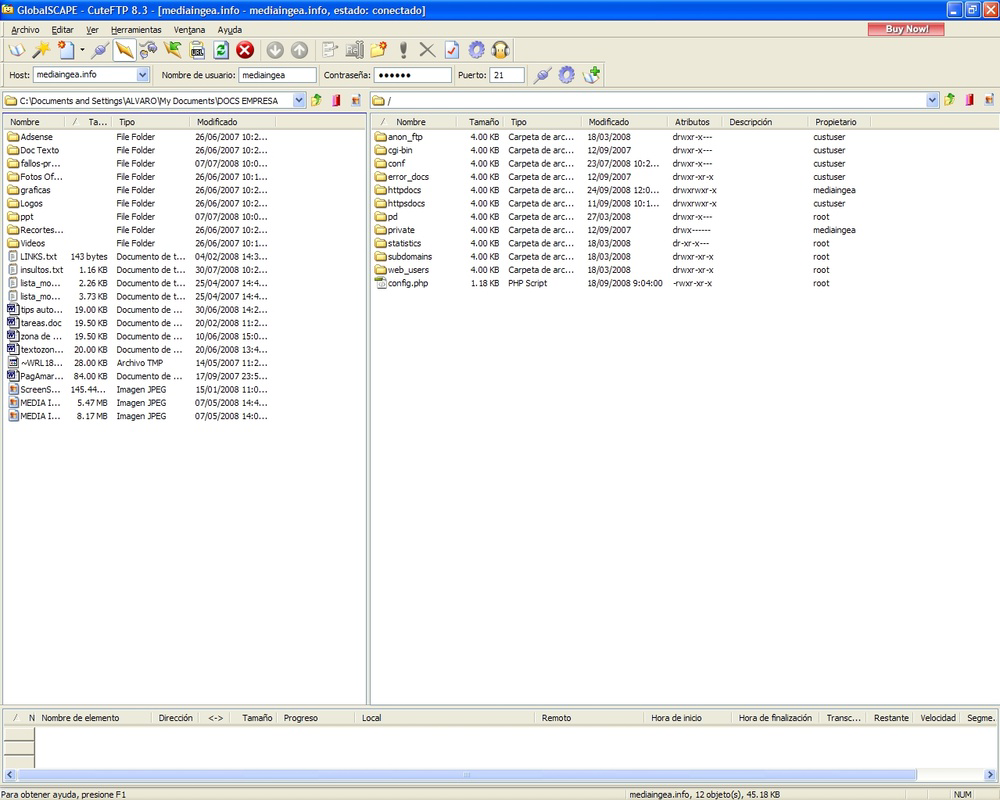Screen dimensions: 1000x800
Task: Select the local insultos.txt file
Action: [41, 270]
